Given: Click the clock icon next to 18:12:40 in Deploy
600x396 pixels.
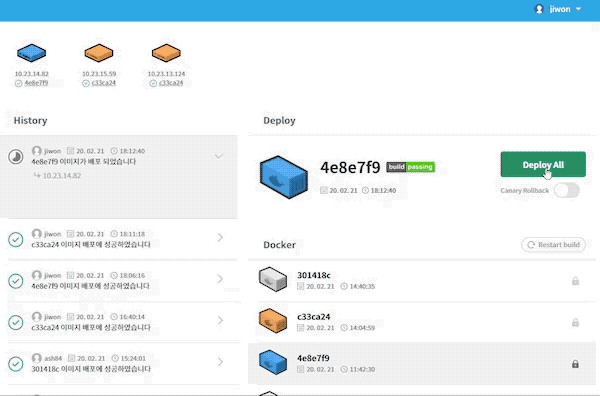Looking at the screenshot, I should [365, 190].
